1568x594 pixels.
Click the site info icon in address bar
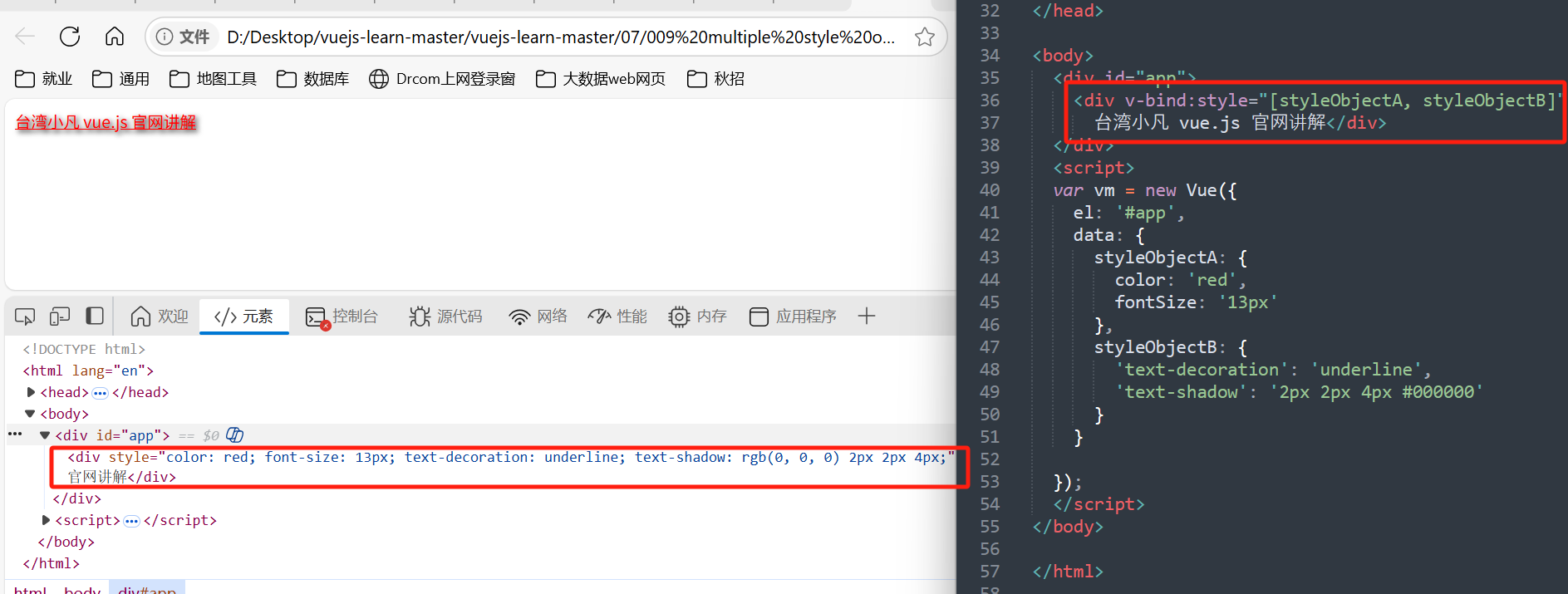coord(165,37)
